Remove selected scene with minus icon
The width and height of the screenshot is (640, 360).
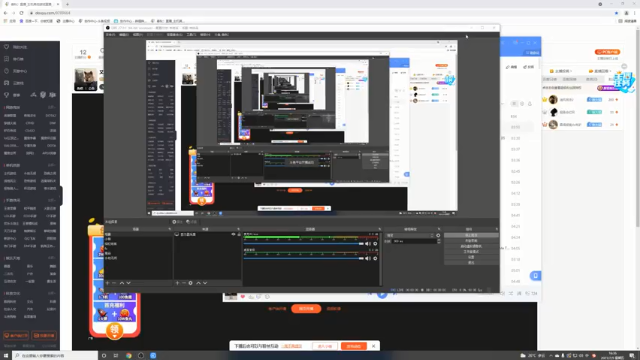click(x=114, y=283)
